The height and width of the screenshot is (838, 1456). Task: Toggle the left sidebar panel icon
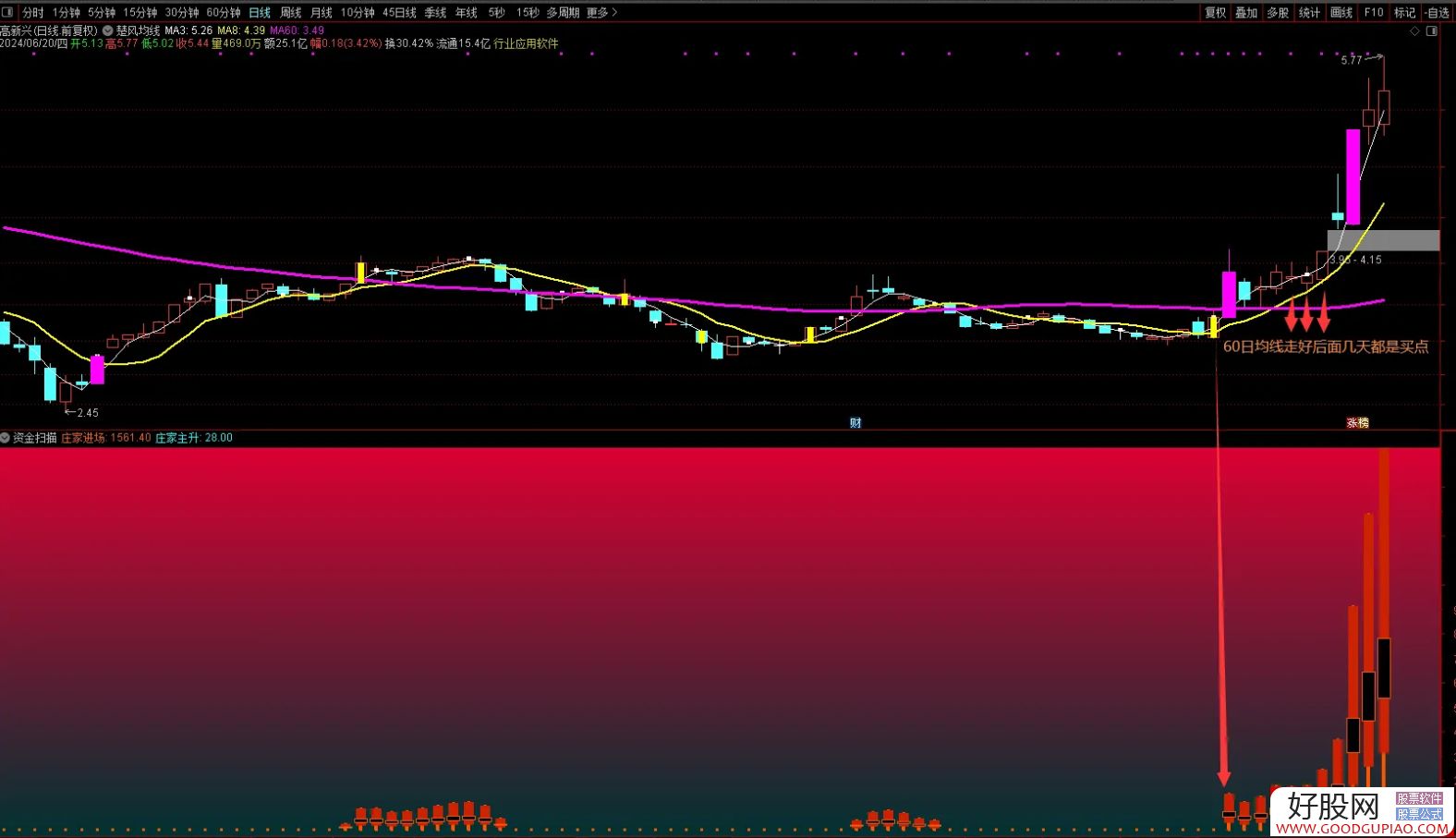(x=7, y=12)
